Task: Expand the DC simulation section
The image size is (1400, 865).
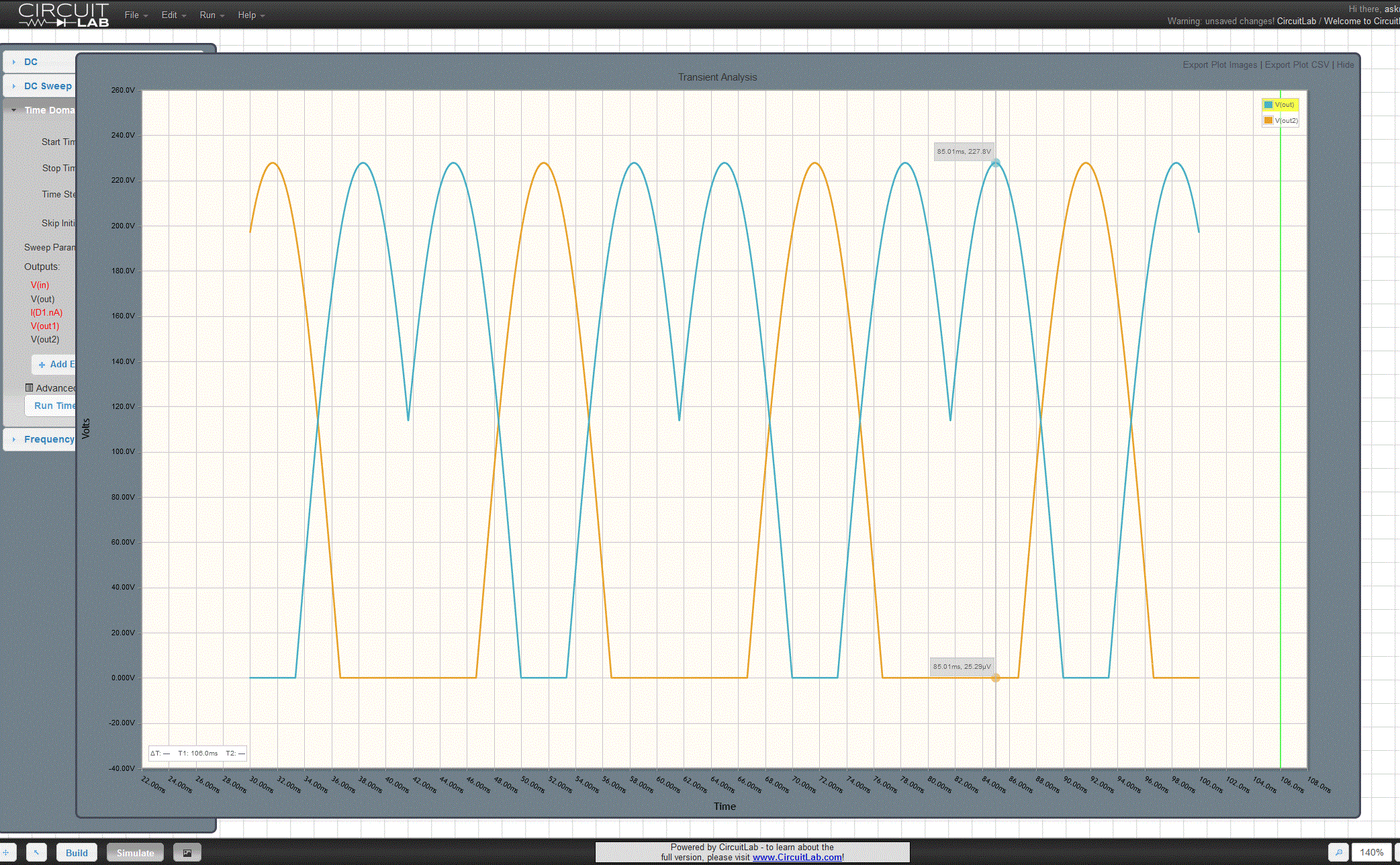Action: point(31,62)
